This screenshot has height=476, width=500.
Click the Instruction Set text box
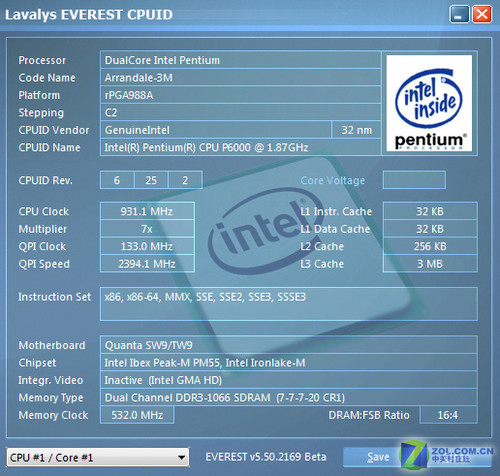pos(289,304)
